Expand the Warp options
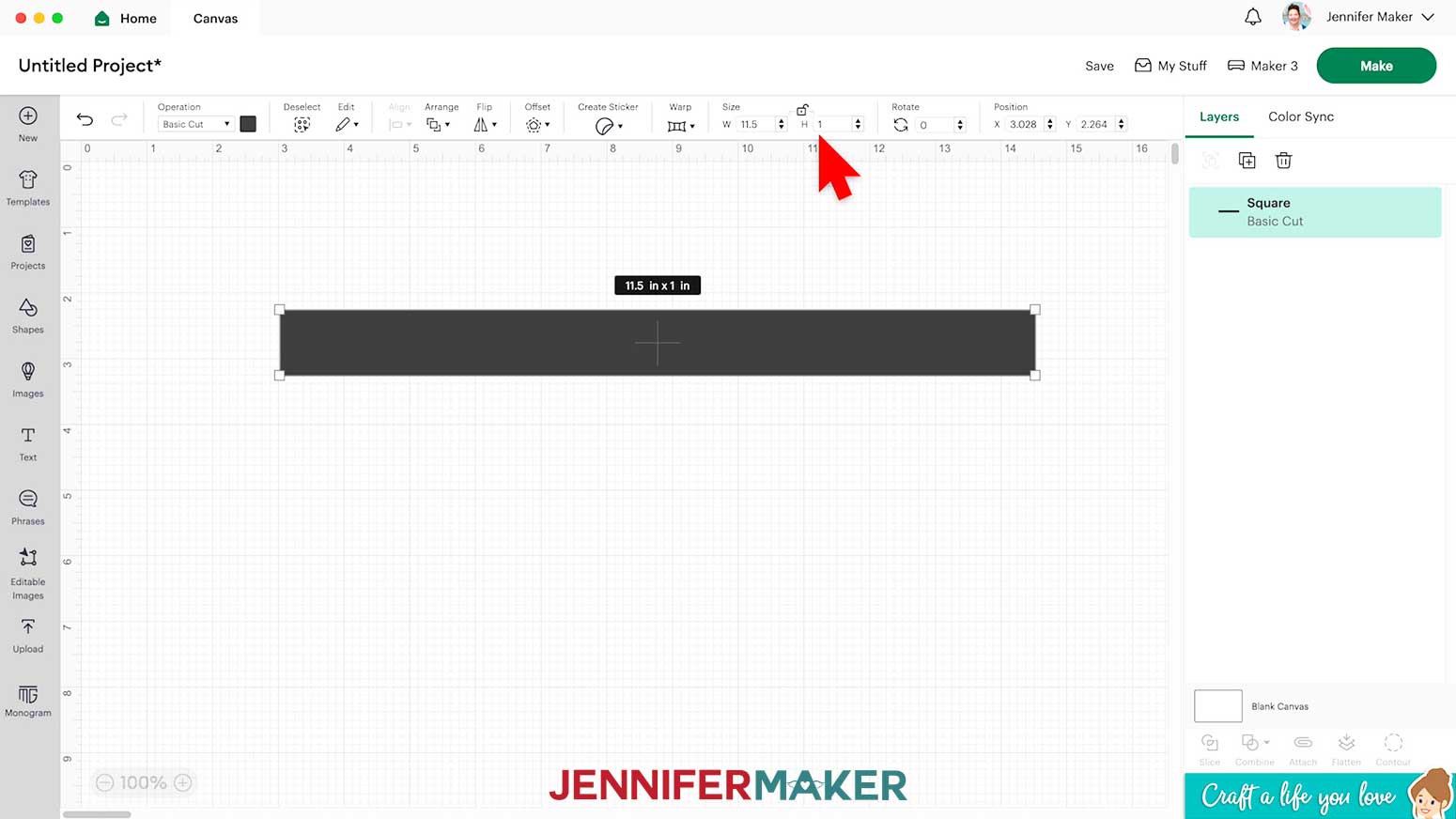The height and width of the screenshot is (819, 1456). pyautogui.click(x=681, y=126)
